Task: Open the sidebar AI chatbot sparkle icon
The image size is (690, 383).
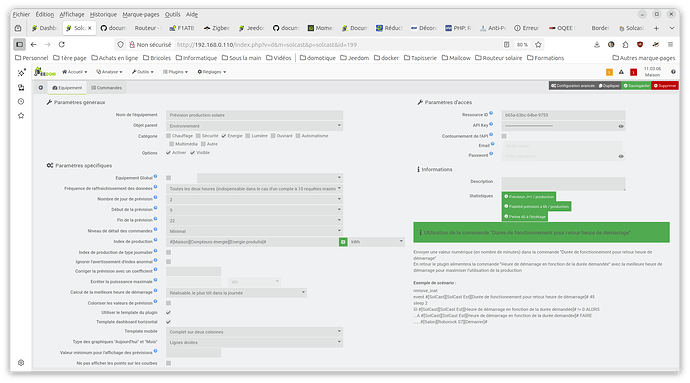Action: [x=21, y=73]
